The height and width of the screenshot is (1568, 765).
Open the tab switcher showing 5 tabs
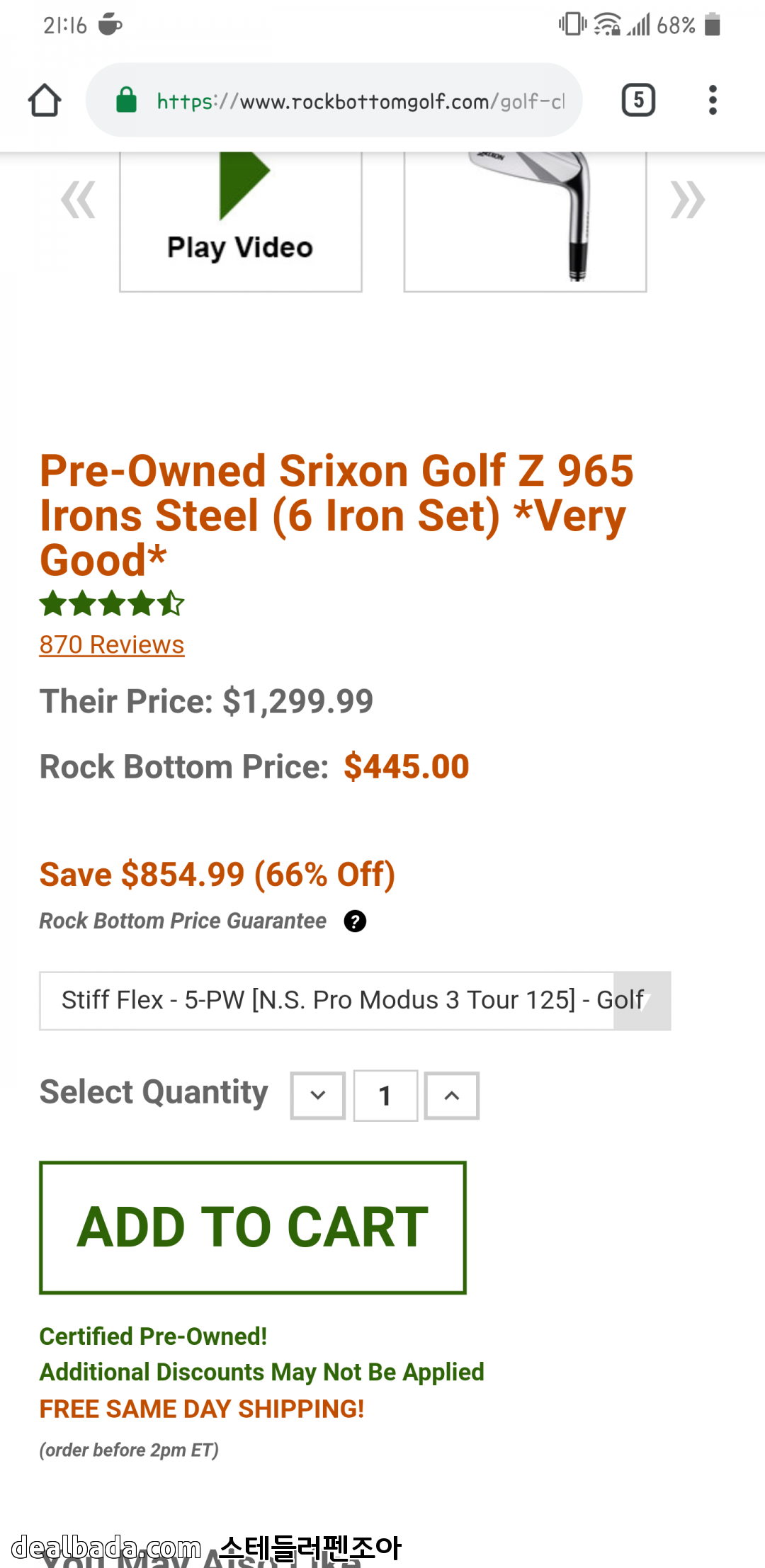pos(637,100)
